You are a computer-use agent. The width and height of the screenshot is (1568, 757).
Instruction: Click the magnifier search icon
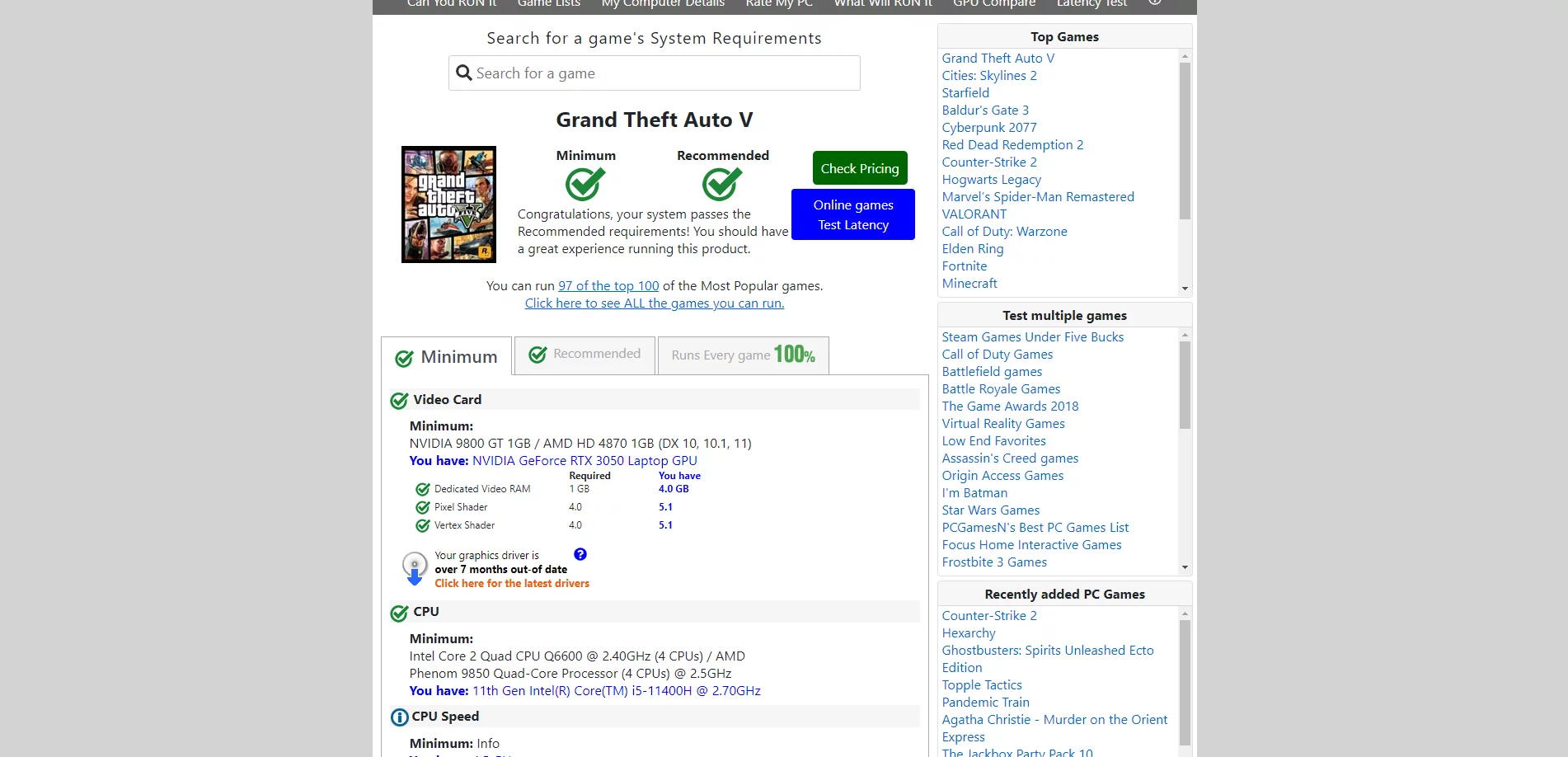pyautogui.click(x=464, y=73)
